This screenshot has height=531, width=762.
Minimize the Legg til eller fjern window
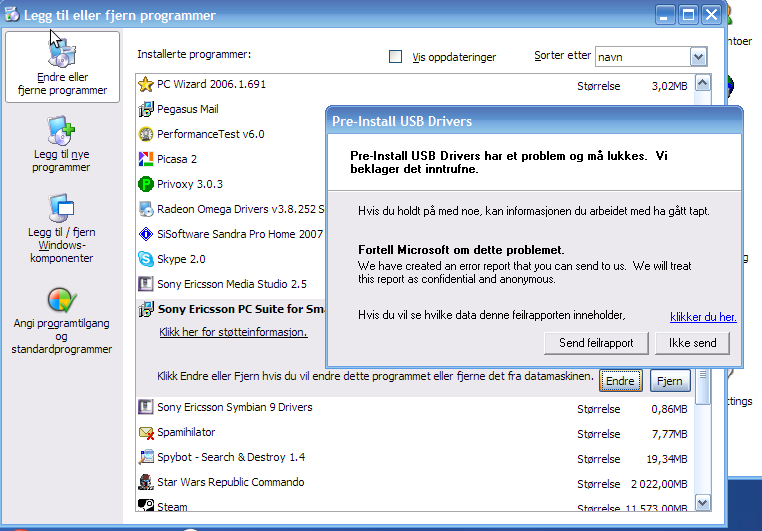click(x=664, y=15)
